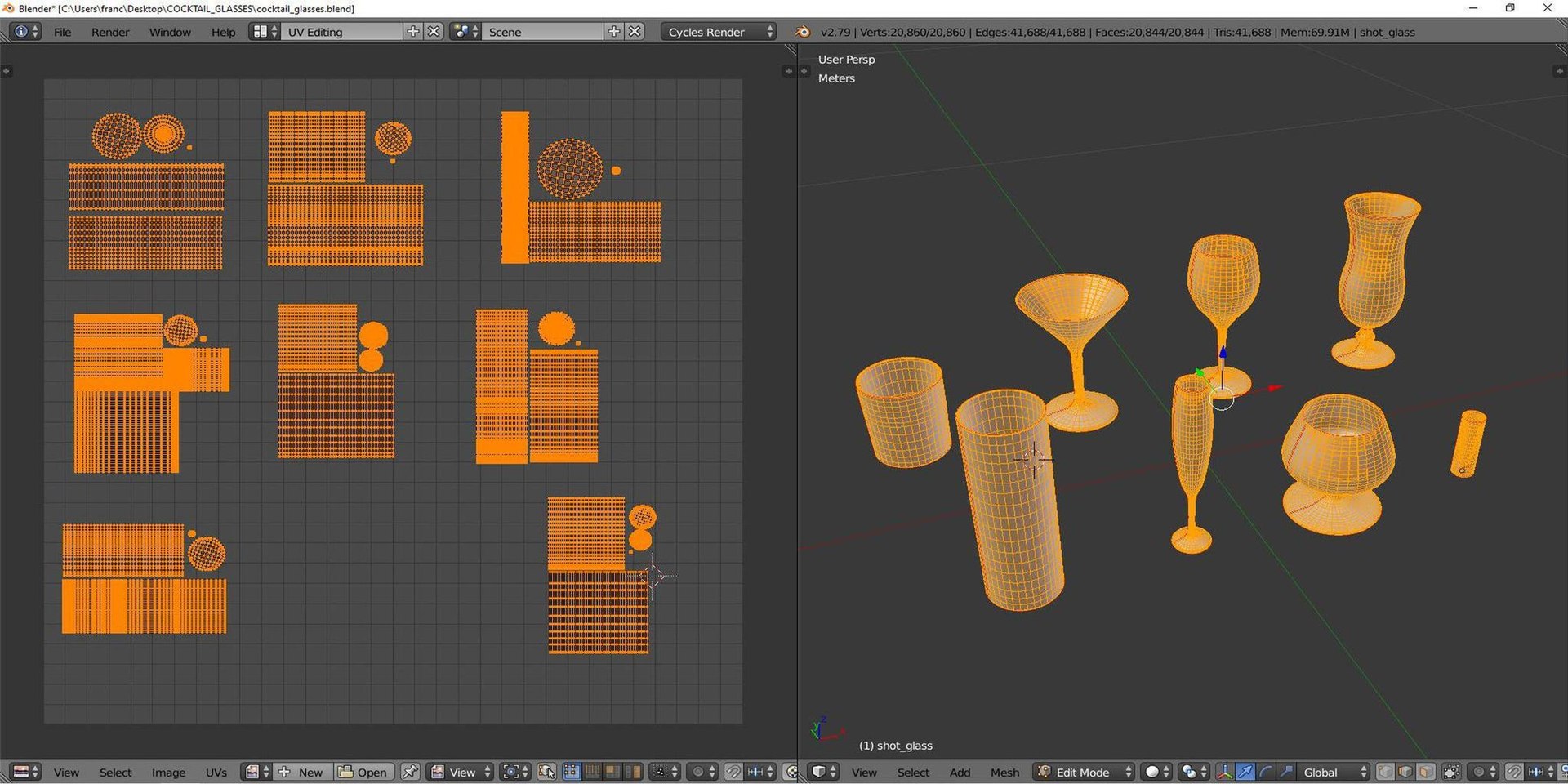Open the viewport shading dropdown
Image resolution: width=1568 pixels, height=784 pixels.
click(1156, 772)
